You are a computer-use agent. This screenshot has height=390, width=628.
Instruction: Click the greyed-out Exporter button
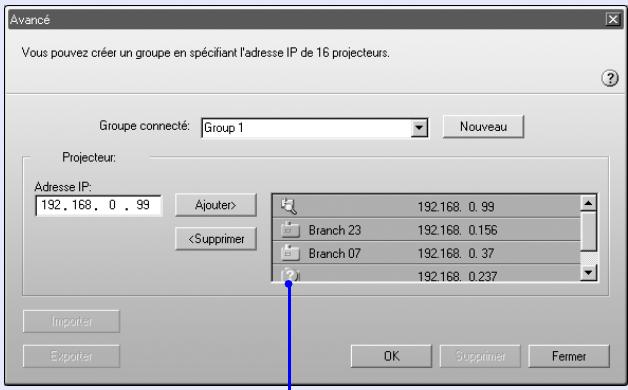(x=71, y=356)
